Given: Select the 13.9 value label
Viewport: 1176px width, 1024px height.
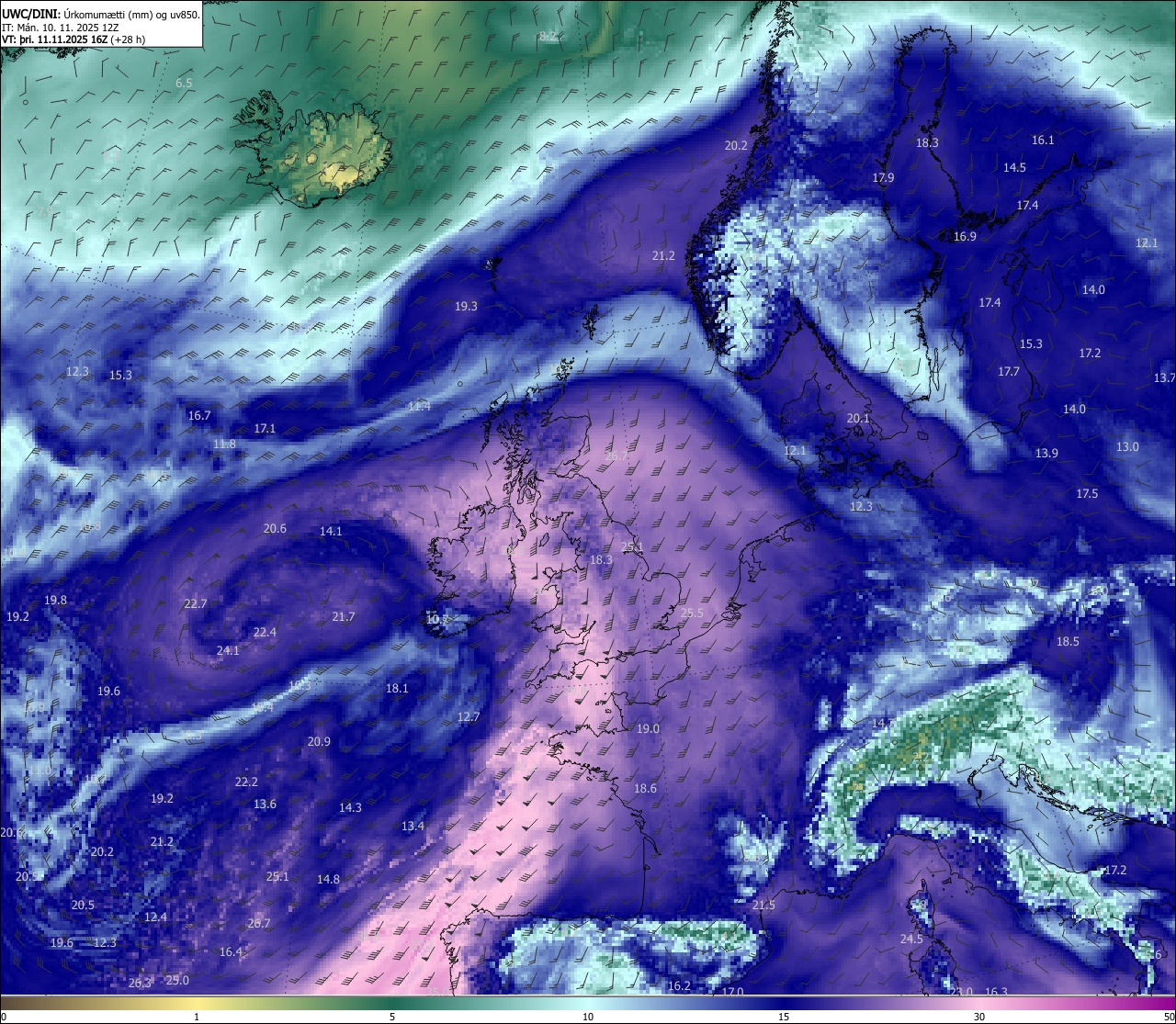Looking at the screenshot, I should pyautogui.click(x=1046, y=454).
